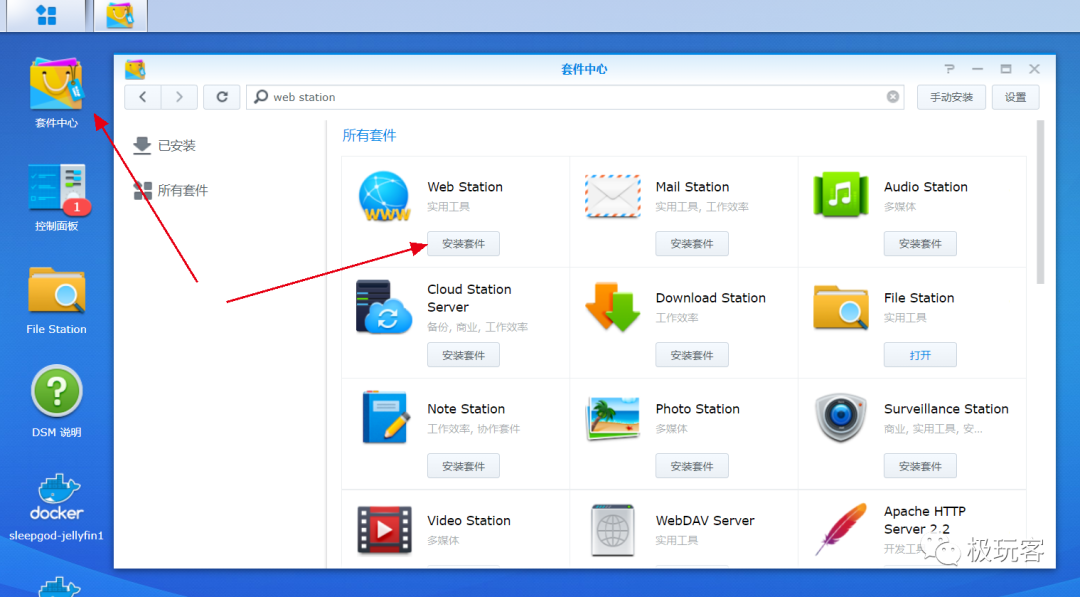Image resolution: width=1080 pixels, height=597 pixels.
Task: Click File Station folder icon in package list
Action: [x=840, y=307]
